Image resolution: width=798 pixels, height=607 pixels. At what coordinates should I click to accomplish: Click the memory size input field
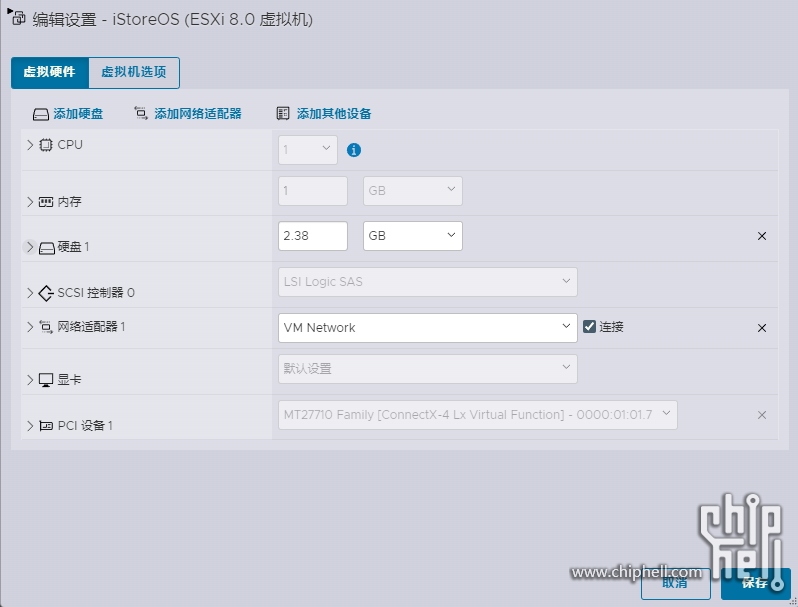point(313,191)
